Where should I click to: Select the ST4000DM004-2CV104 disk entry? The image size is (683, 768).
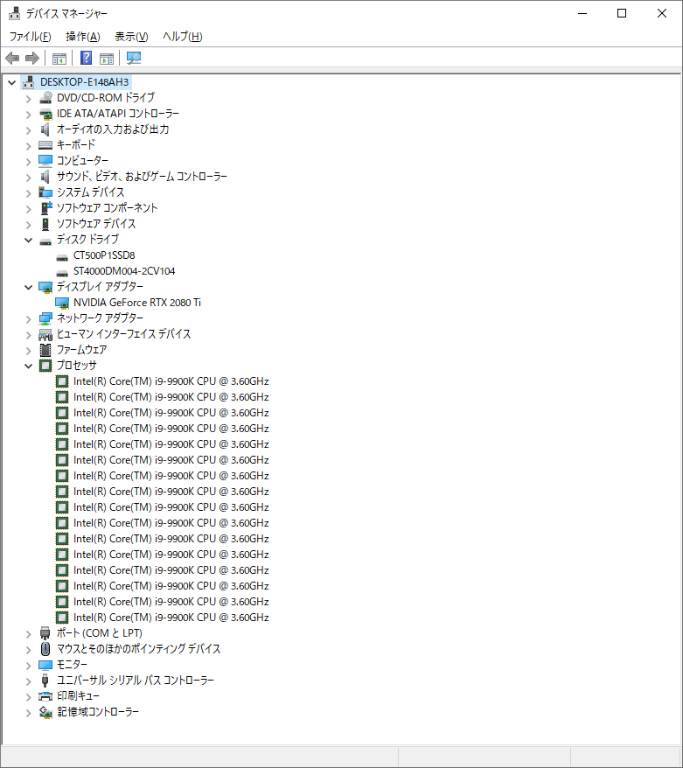124,271
